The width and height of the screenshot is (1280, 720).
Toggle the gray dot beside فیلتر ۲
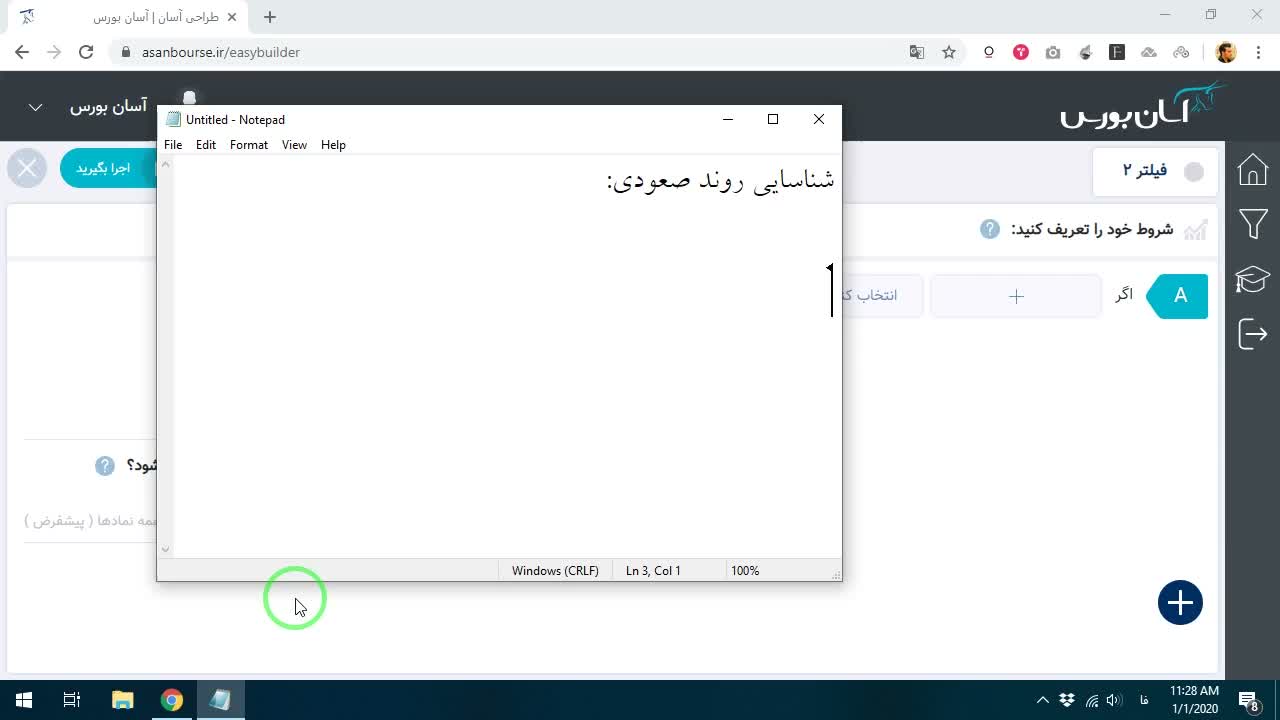click(1194, 172)
